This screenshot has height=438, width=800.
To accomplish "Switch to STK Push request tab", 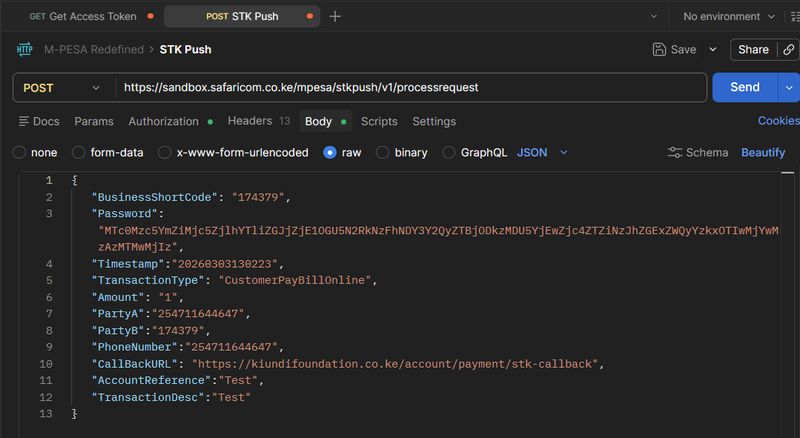I will (242, 16).
